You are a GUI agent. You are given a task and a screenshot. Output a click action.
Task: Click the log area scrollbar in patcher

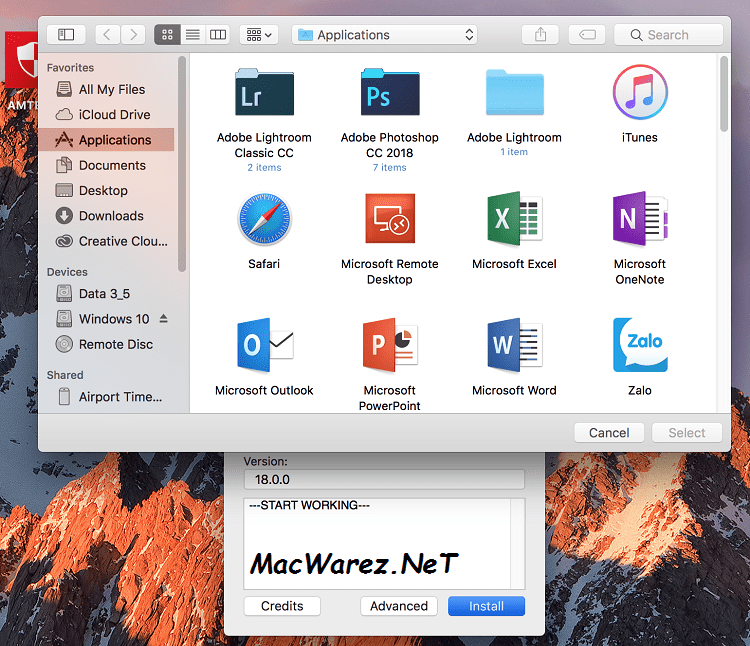518,544
